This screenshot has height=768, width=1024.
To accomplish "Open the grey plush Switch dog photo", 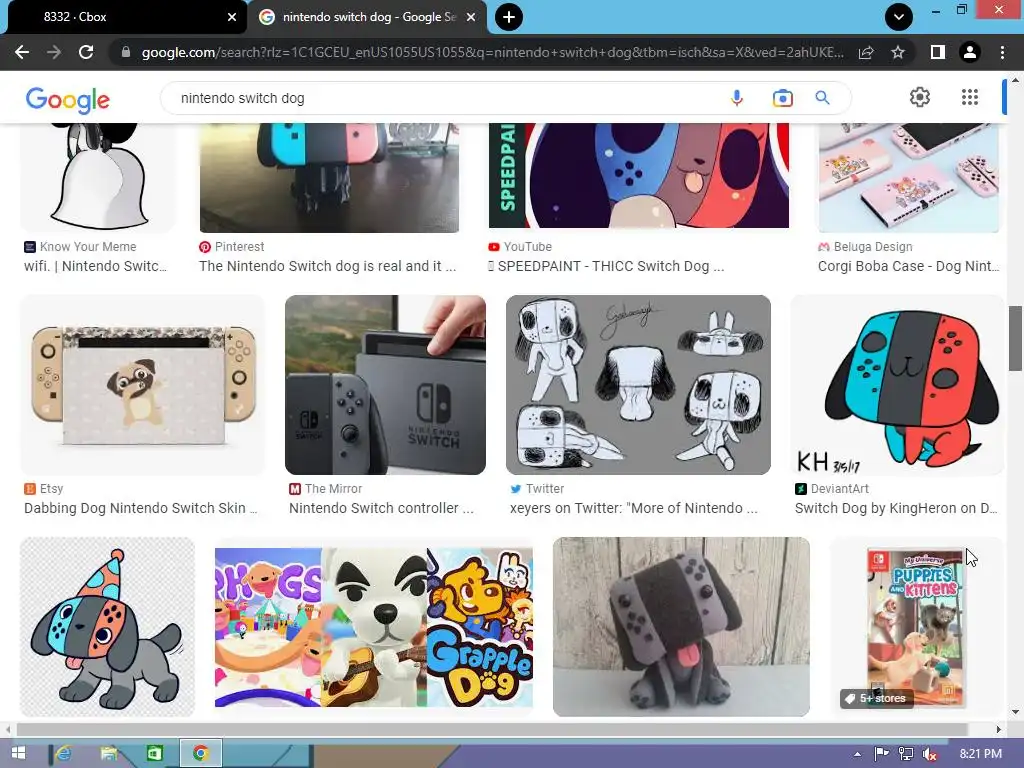I will coord(681,627).
